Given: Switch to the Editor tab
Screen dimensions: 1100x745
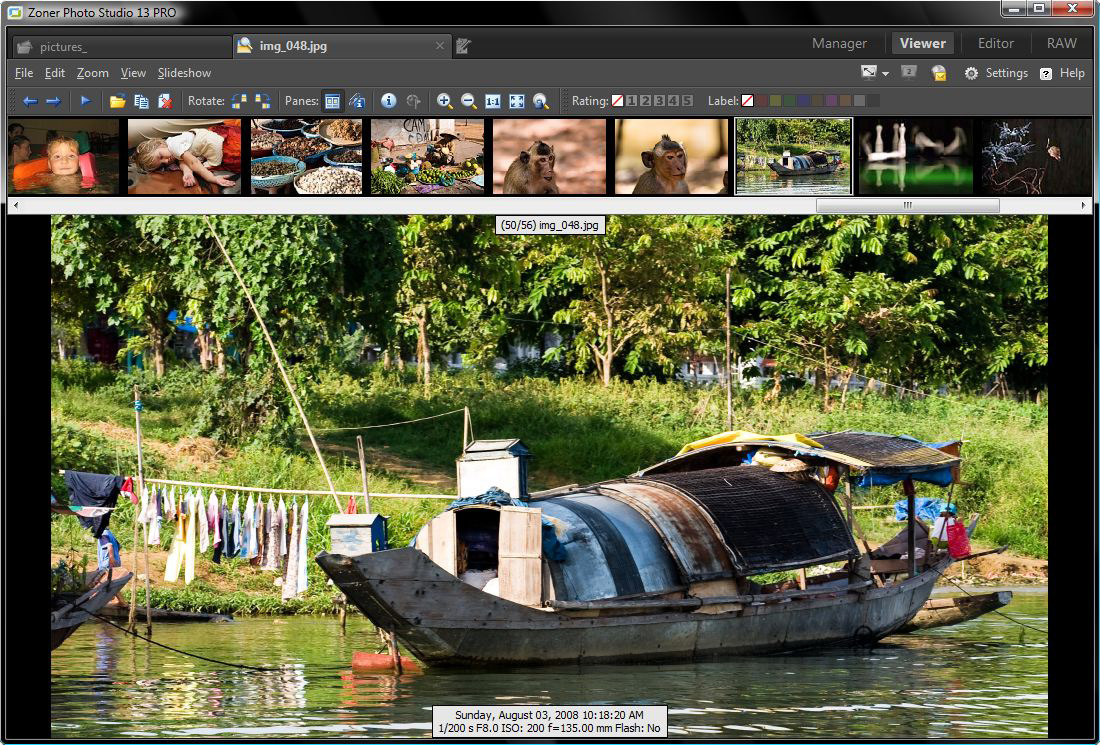Looking at the screenshot, I should tap(995, 43).
